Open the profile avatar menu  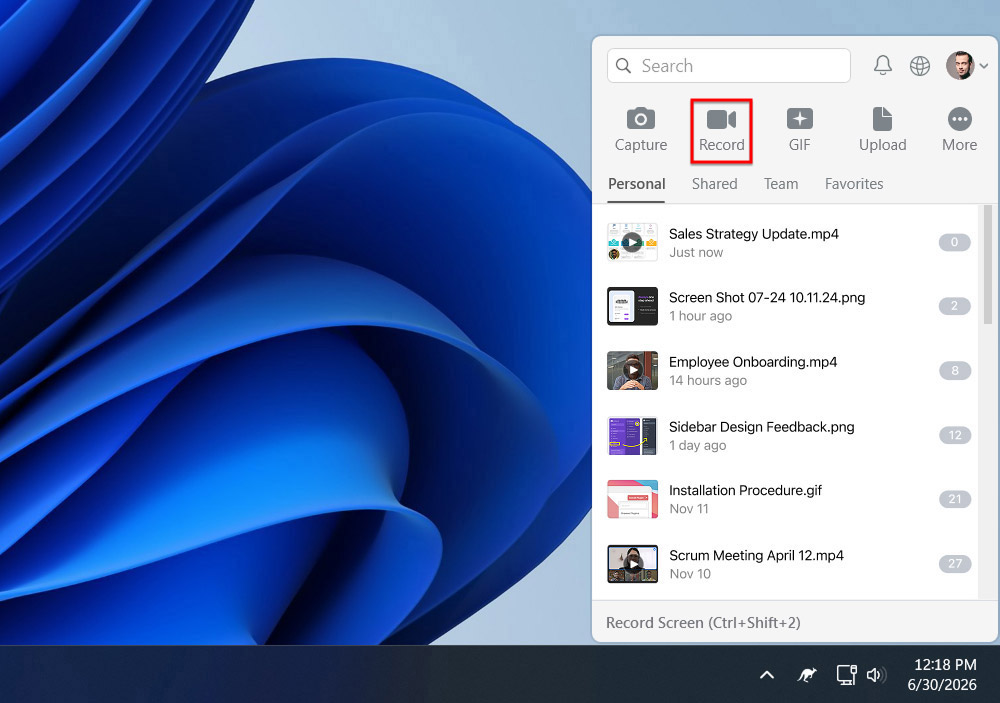pos(960,65)
